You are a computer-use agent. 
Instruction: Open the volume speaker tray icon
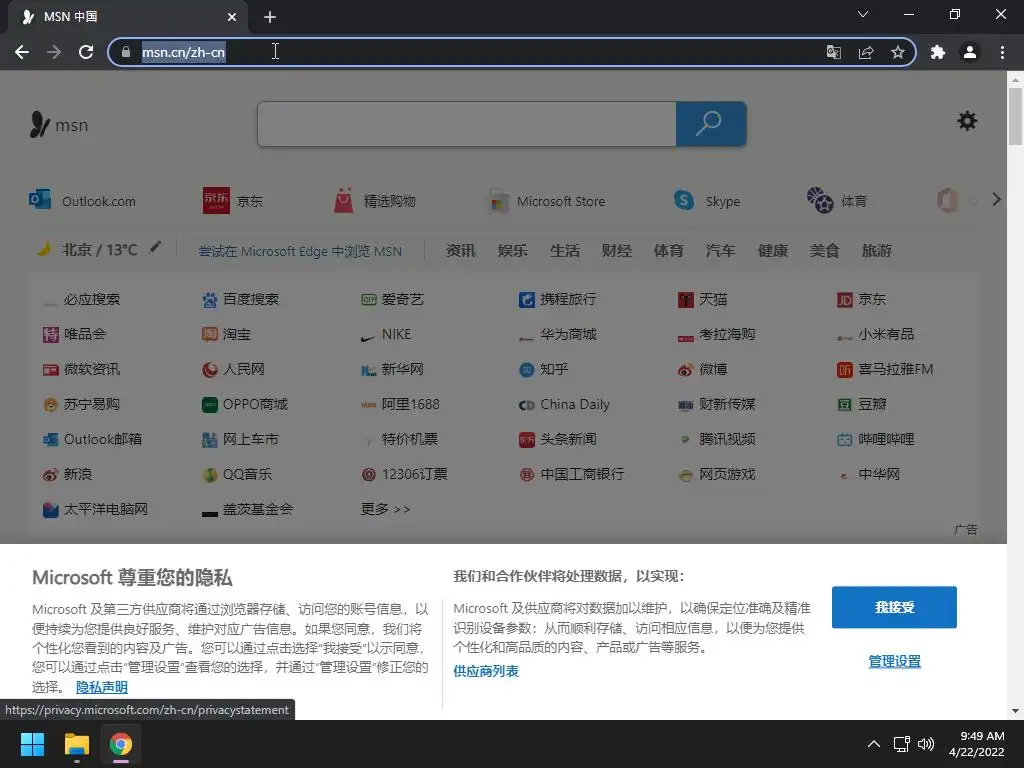coord(925,744)
